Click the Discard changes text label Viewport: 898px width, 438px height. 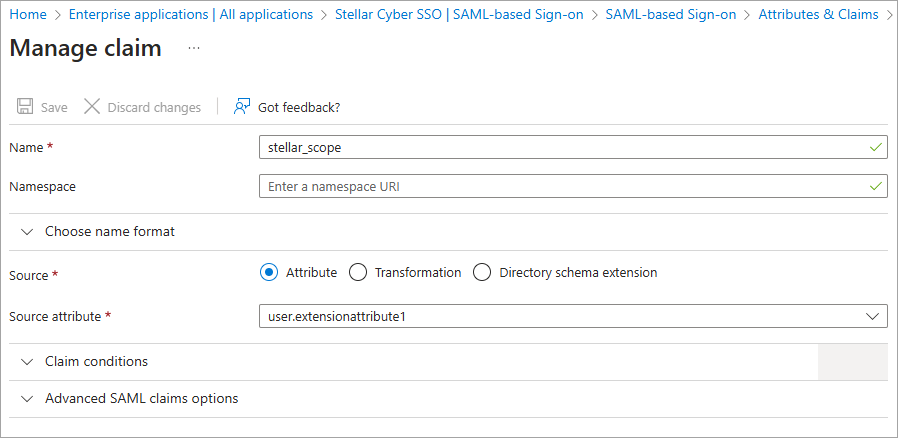pyautogui.click(x=154, y=107)
